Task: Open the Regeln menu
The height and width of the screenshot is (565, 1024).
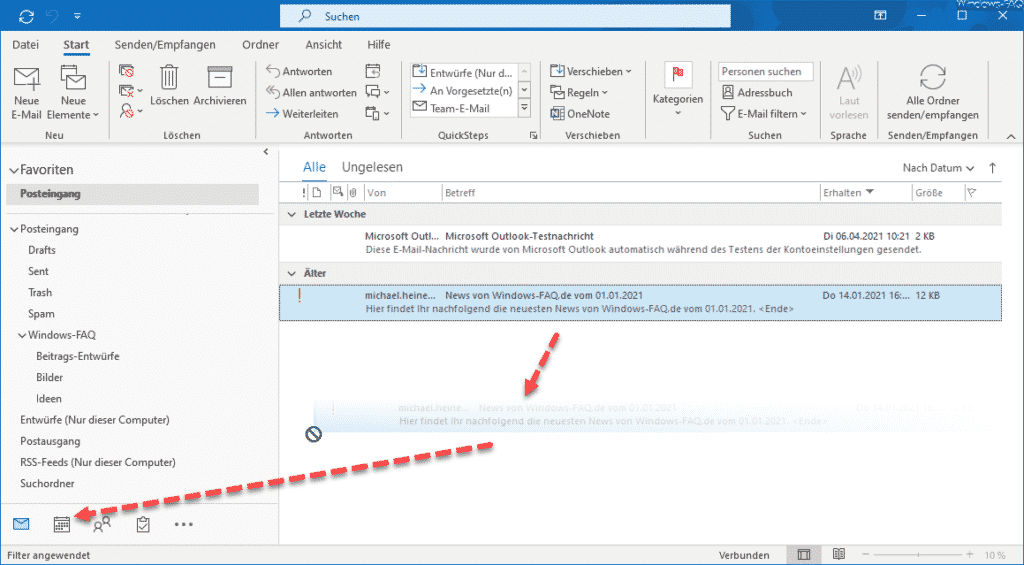Action: [x=579, y=92]
